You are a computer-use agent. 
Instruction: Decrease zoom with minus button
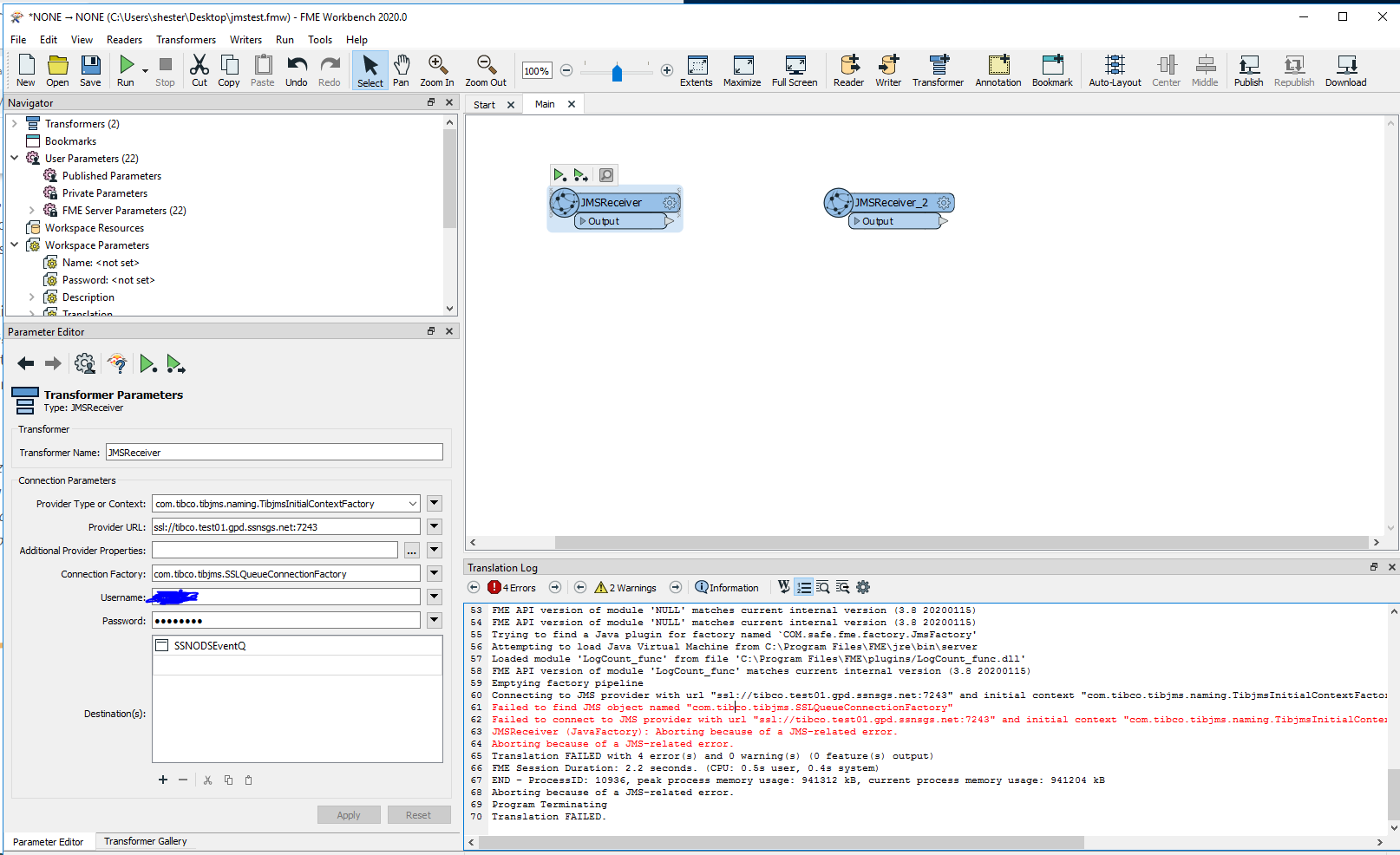point(566,71)
